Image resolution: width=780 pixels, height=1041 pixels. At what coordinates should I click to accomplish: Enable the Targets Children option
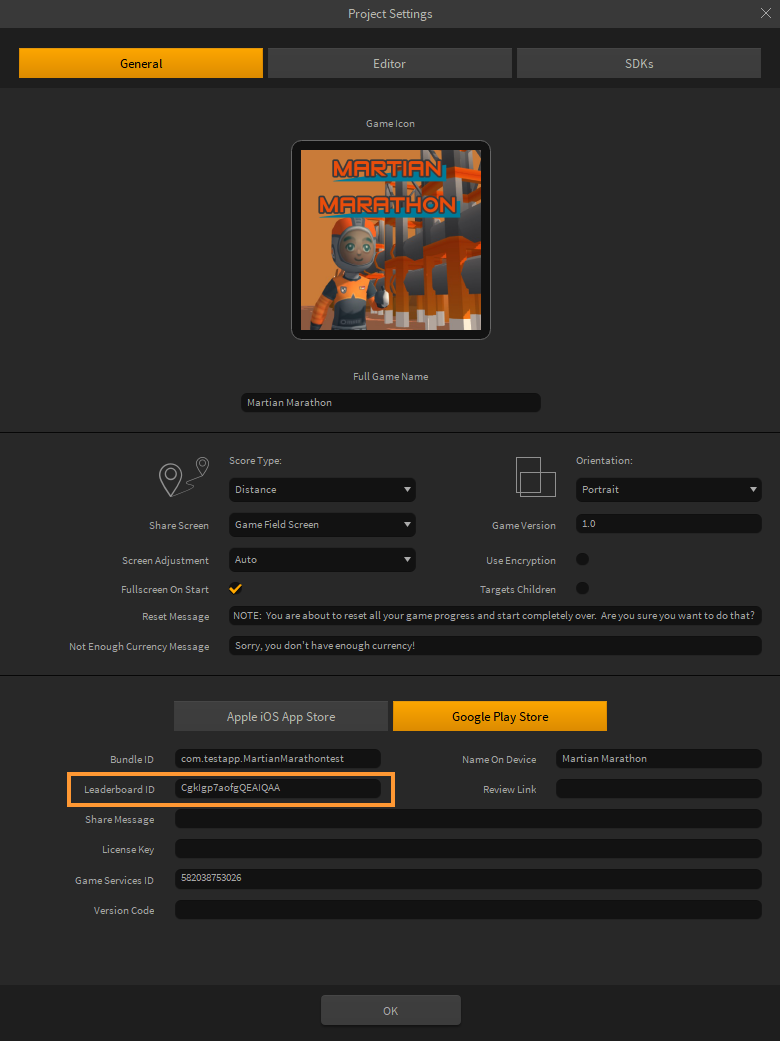pos(582,588)
